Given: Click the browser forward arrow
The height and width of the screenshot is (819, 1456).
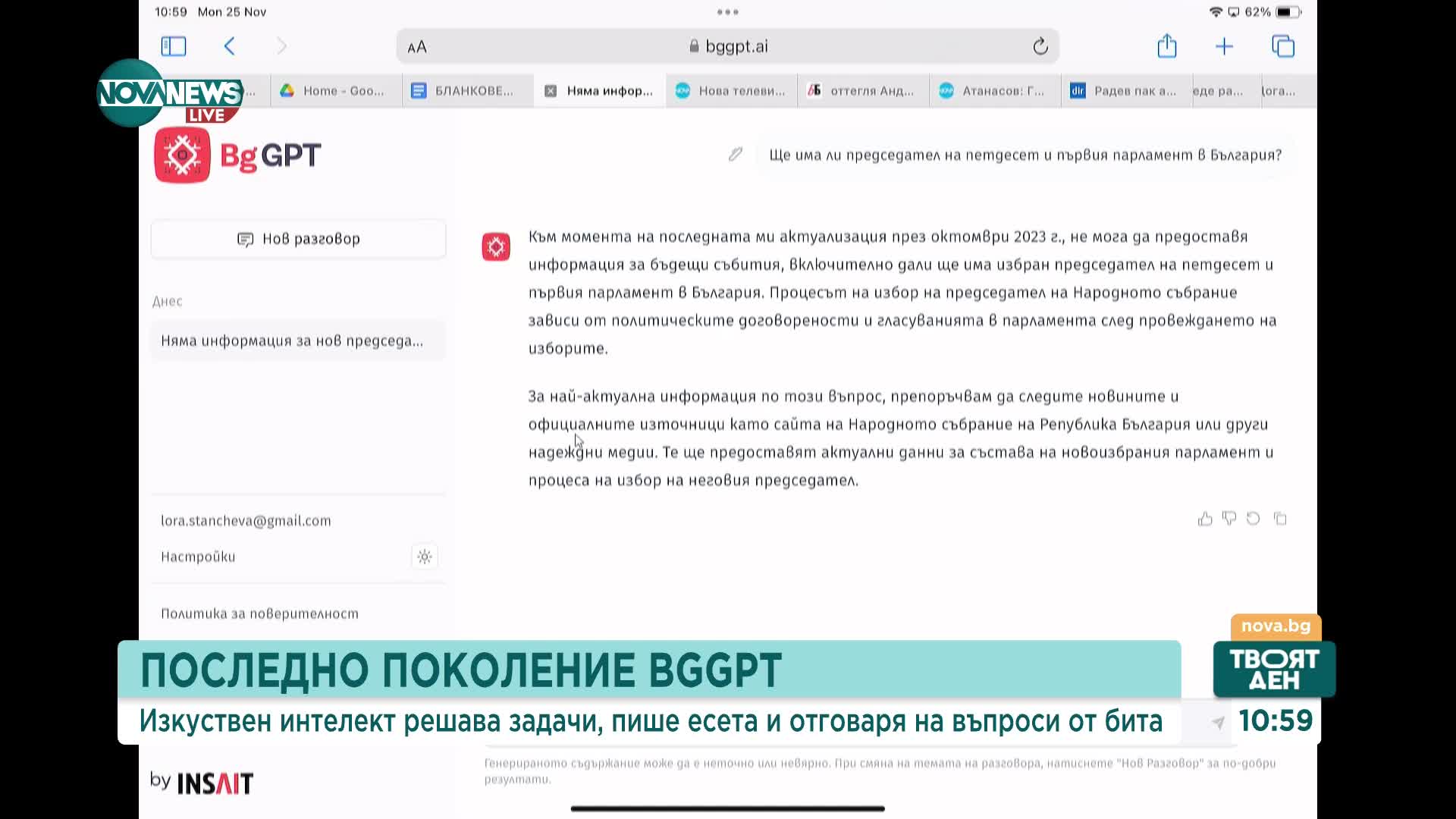Looking at the screenshot, I should [x=282, y=46].
